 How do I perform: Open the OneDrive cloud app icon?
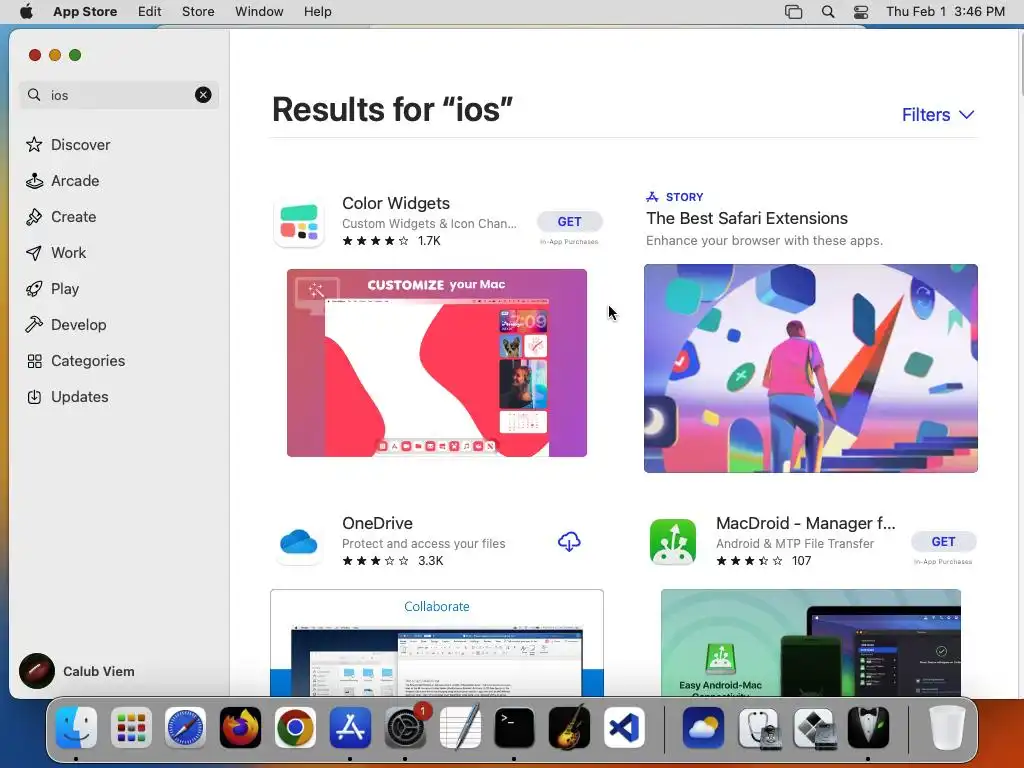point(298,542)
